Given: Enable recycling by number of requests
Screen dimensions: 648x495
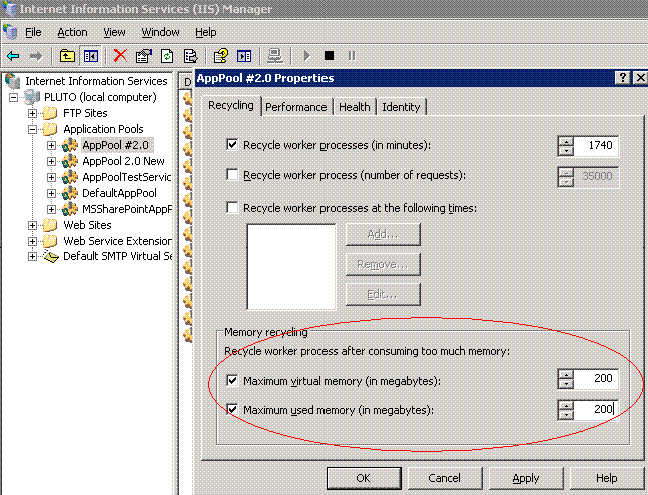Looking at the screenshot, I should click(232, 175).
